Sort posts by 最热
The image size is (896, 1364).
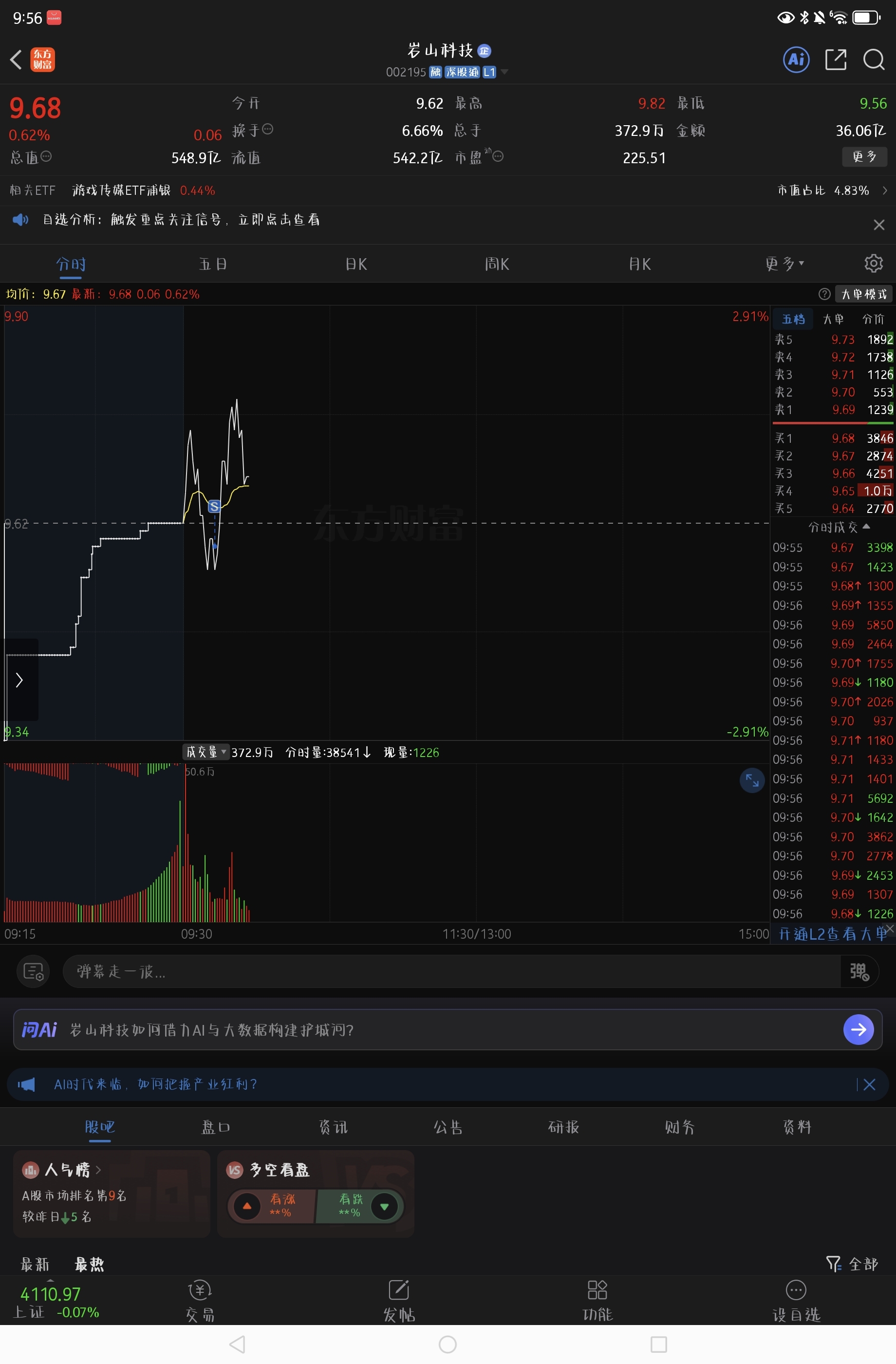coord(90,1264)
